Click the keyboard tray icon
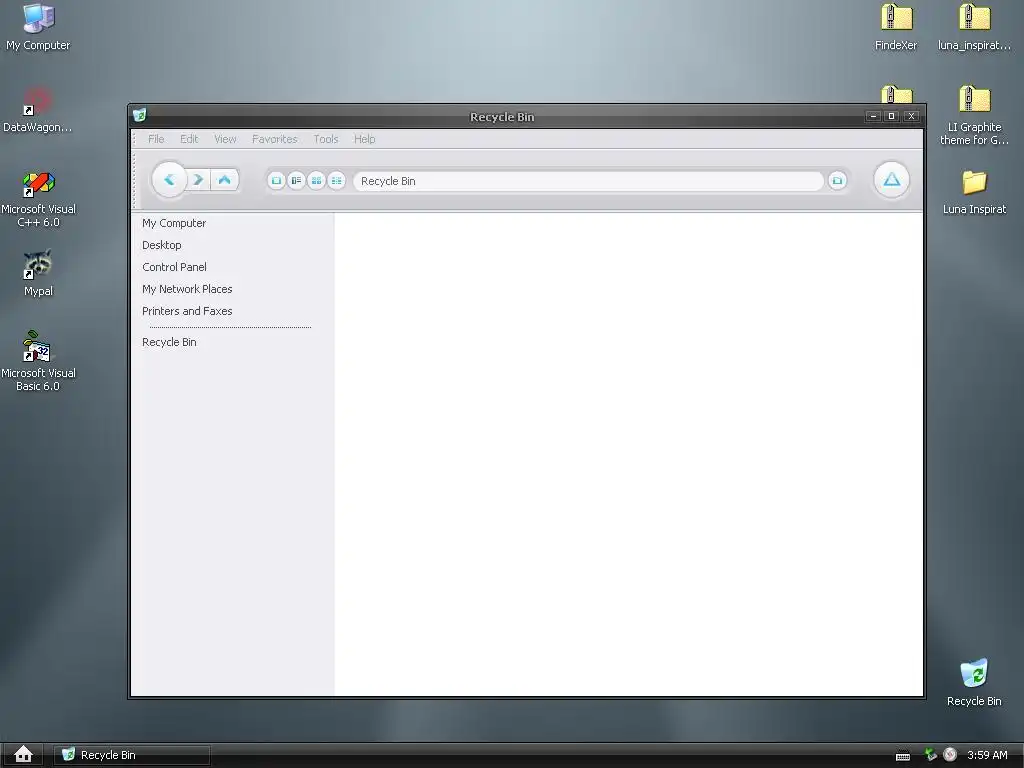 pyautogui.click(x=903, y=756)
